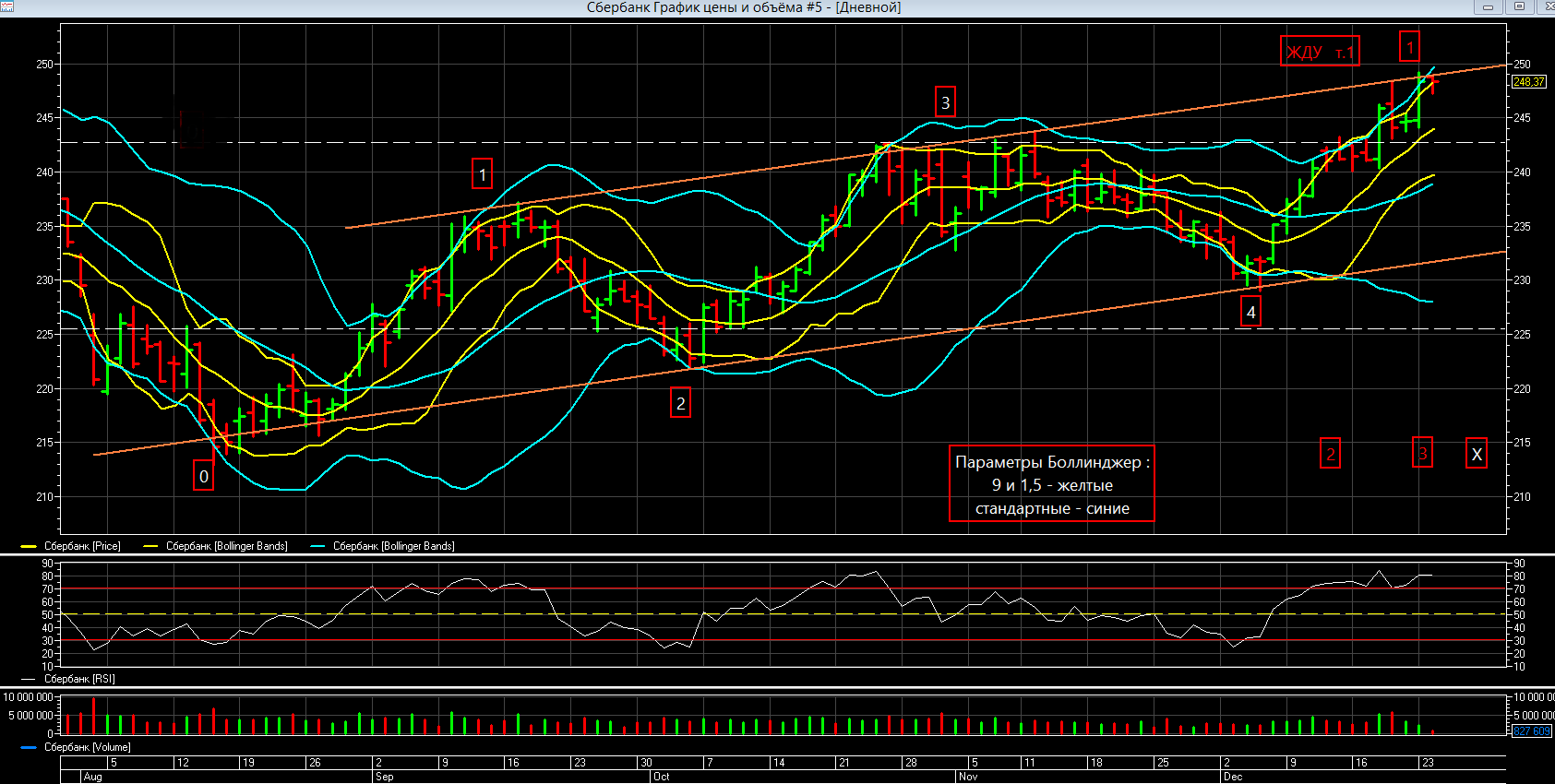Restore the chart window size
Viewport: 1555px width, 784px height.
1519,6
